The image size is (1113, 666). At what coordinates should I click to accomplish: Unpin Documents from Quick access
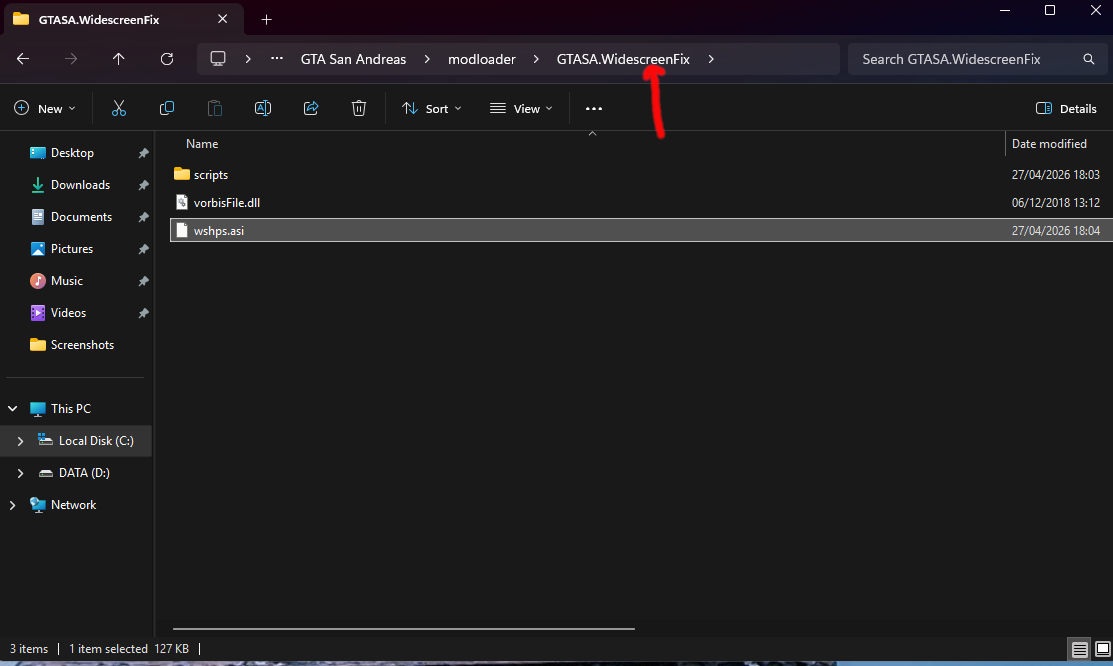(143, 217)
